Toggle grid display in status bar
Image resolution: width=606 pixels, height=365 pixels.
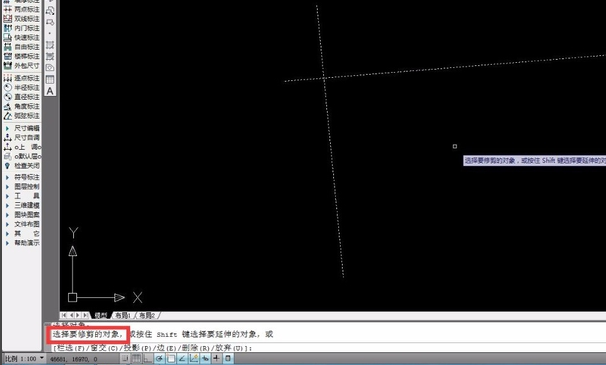coord(136,358)
